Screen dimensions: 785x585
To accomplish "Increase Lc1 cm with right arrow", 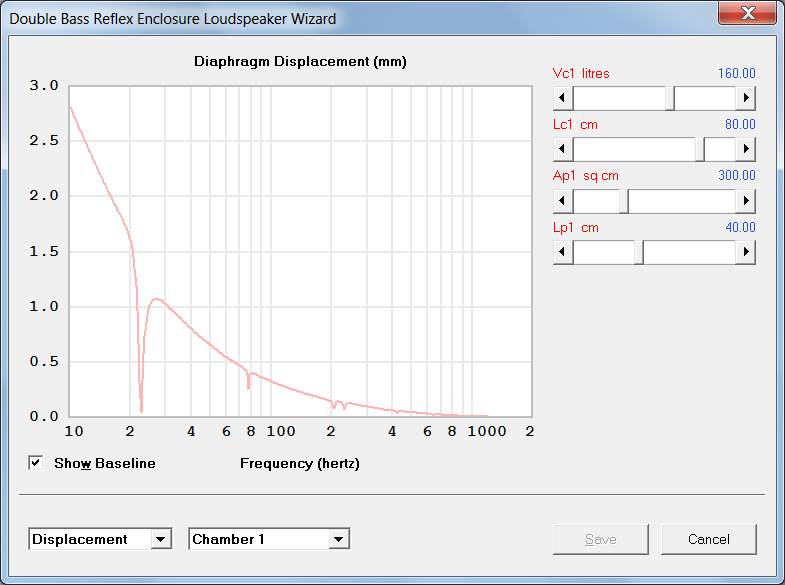I will [745, 149].
